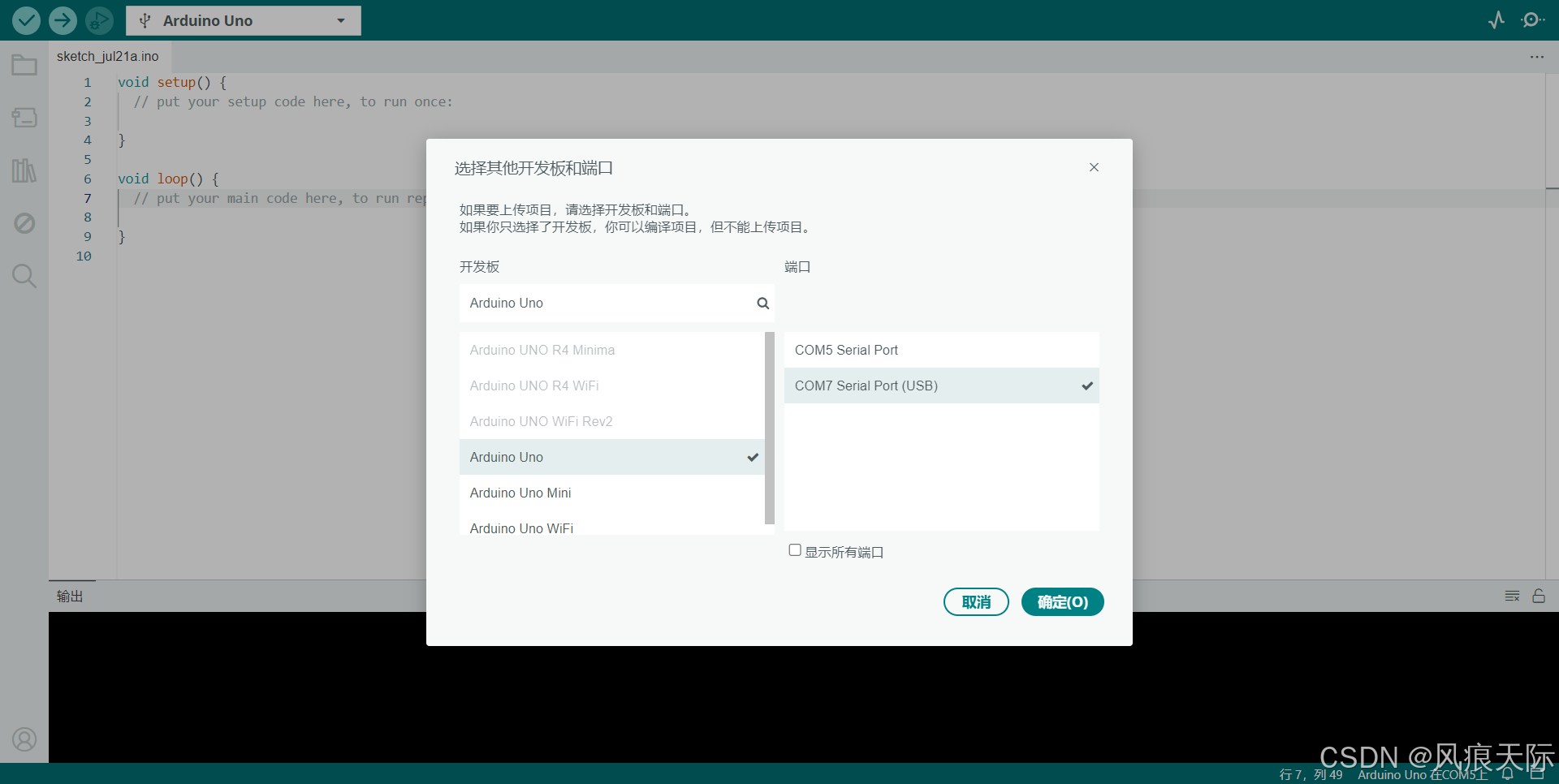Choose COM5 Serial Port
Screen dimensions: 1559x784
tap(942, 350)
